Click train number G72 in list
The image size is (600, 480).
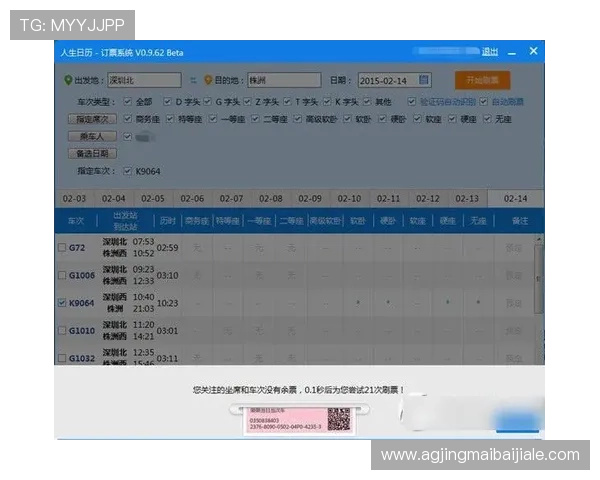[x=77, y=248]
